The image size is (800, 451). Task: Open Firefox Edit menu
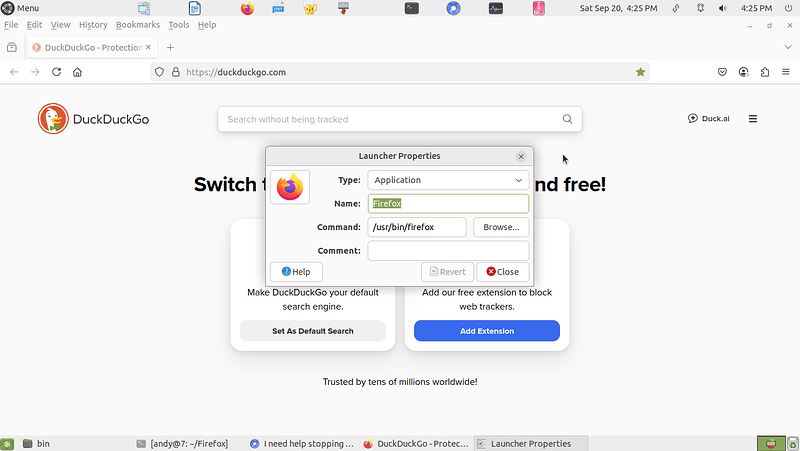click(x=34, y=24)
